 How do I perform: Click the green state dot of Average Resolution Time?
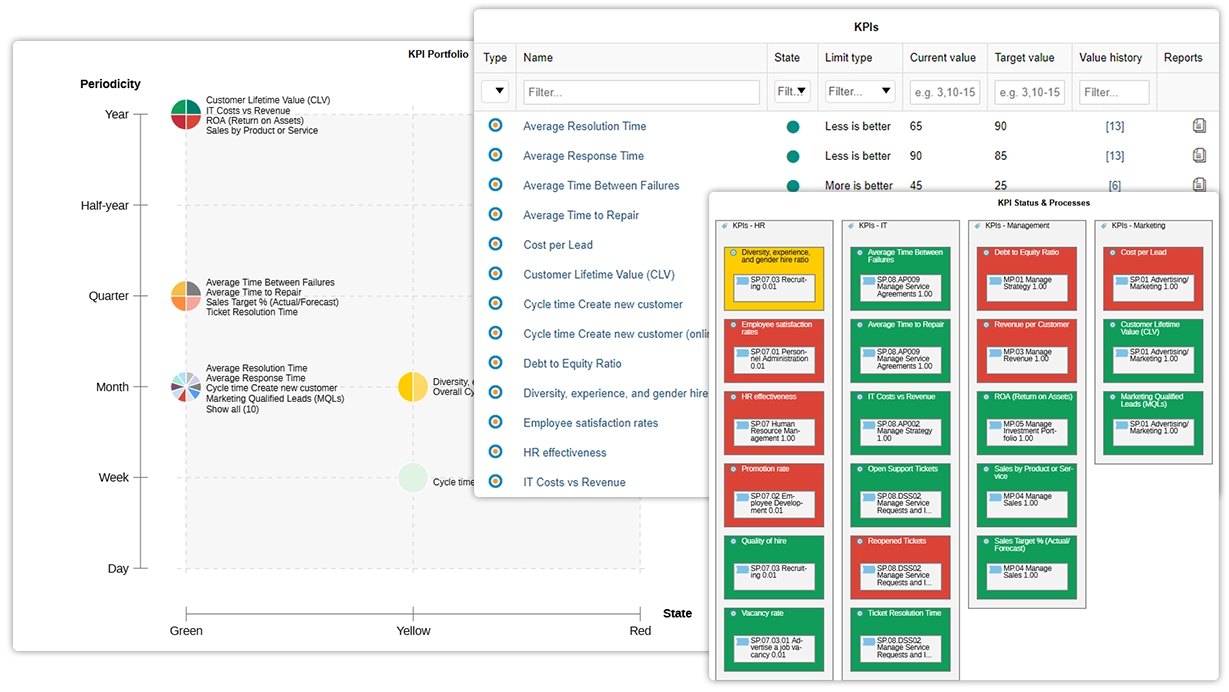click(x=793, y=127)
